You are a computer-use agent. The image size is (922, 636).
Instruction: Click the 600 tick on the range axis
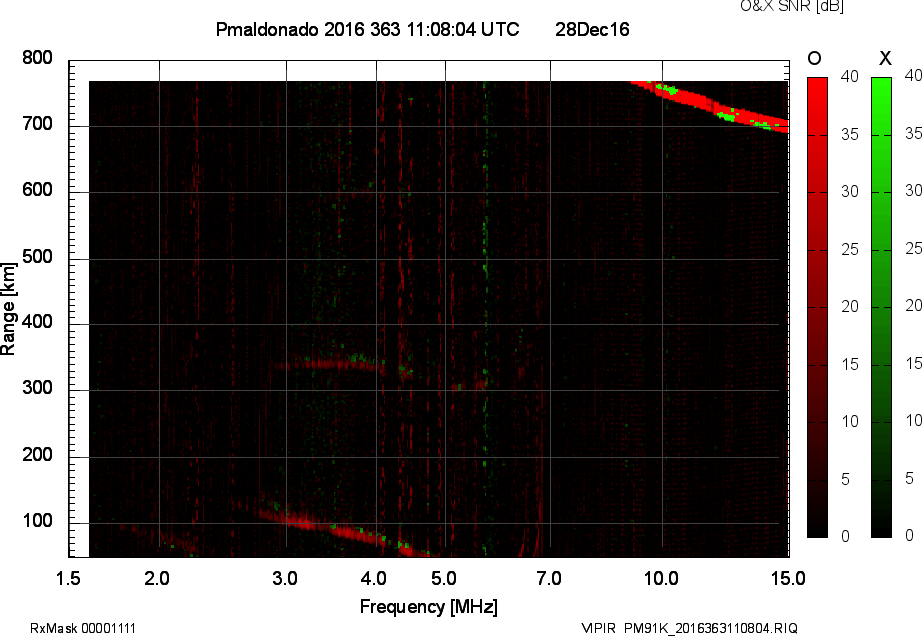click(37, 190)
